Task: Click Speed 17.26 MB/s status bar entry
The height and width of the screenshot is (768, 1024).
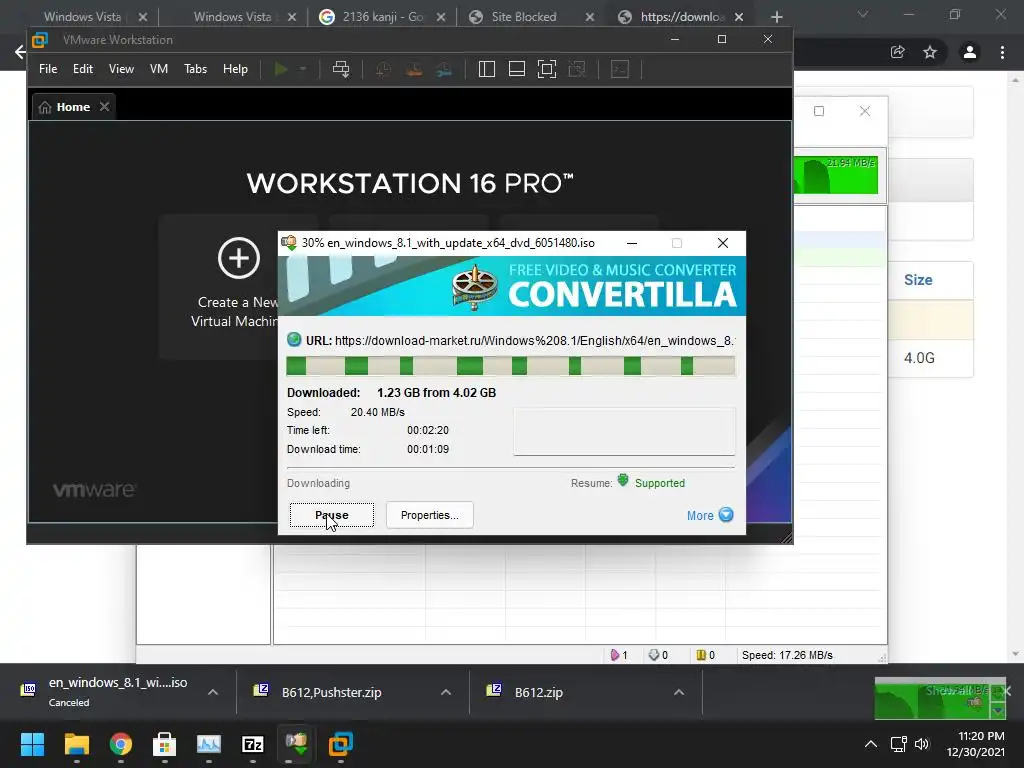Action: tap(787, 655)
